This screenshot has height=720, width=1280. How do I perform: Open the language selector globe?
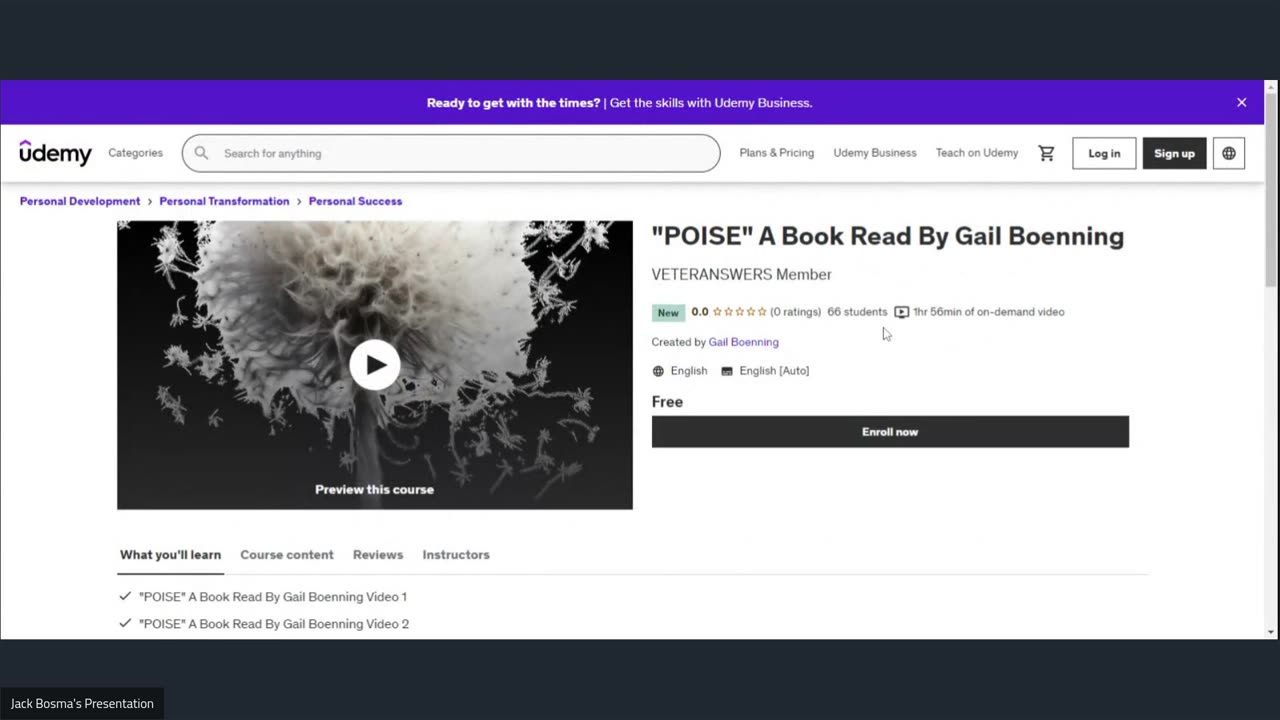pyautogui.click(x=1229, y=153)
